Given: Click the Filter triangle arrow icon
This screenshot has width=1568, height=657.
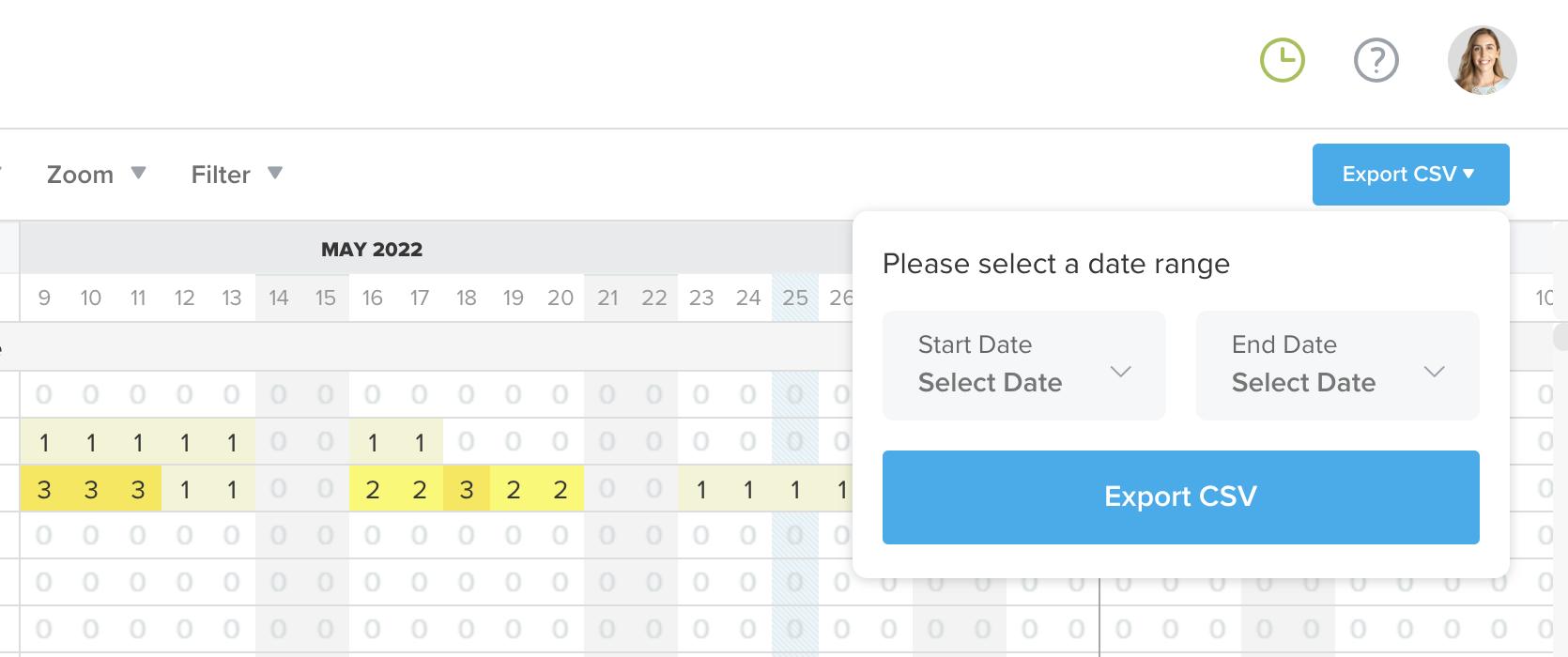Looking at the screenshot, I should tap(275, 173).
